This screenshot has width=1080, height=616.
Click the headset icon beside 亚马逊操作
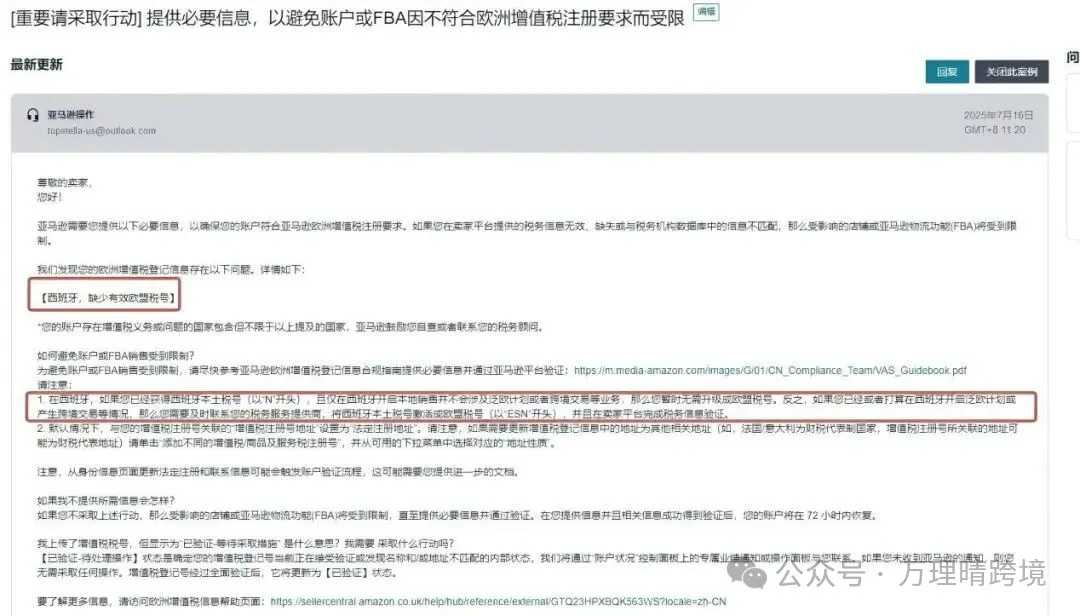(32, 115)
